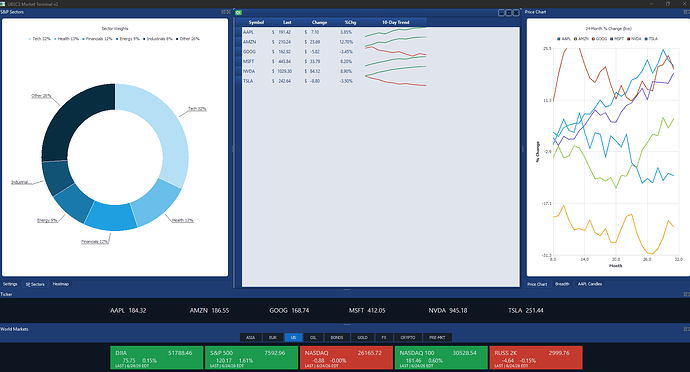
Task: Toggle the Tech 32% legend entry
Action: point(40,39)
